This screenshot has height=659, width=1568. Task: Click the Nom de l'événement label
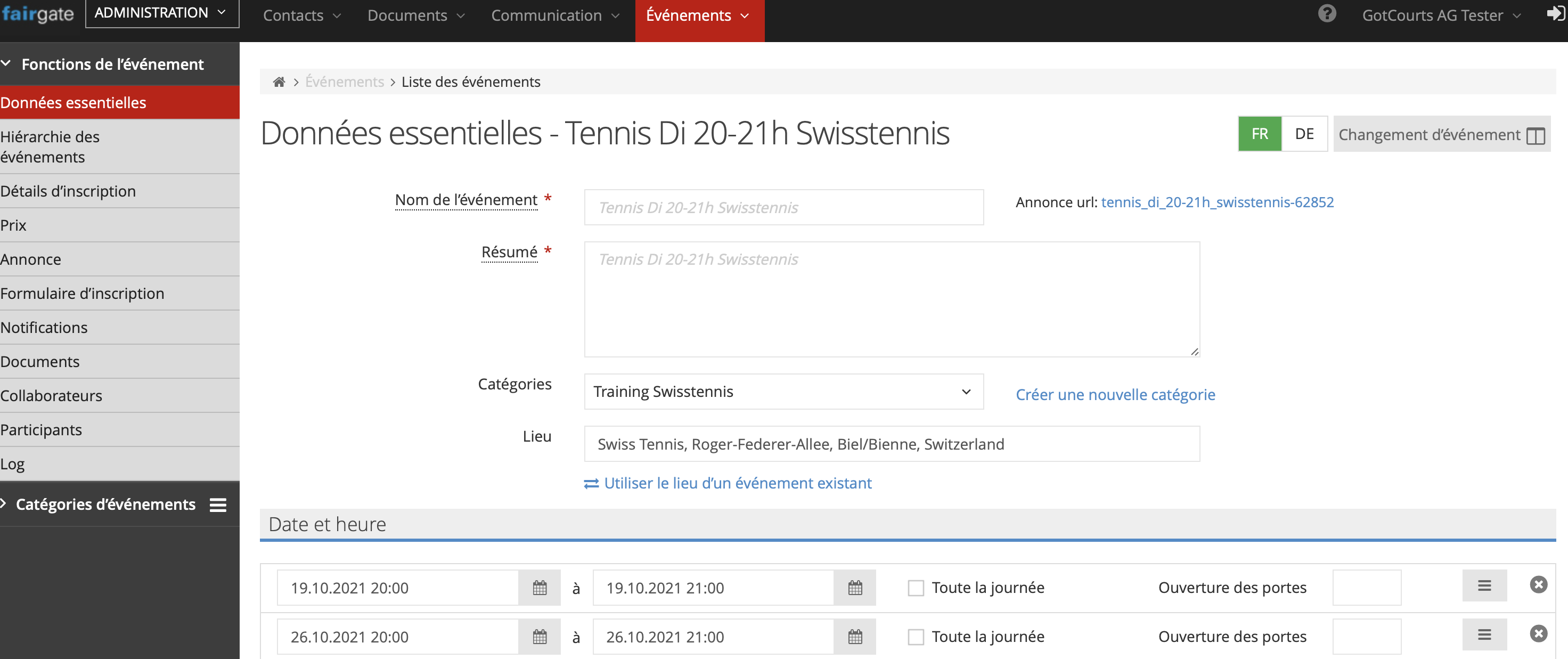466,200
